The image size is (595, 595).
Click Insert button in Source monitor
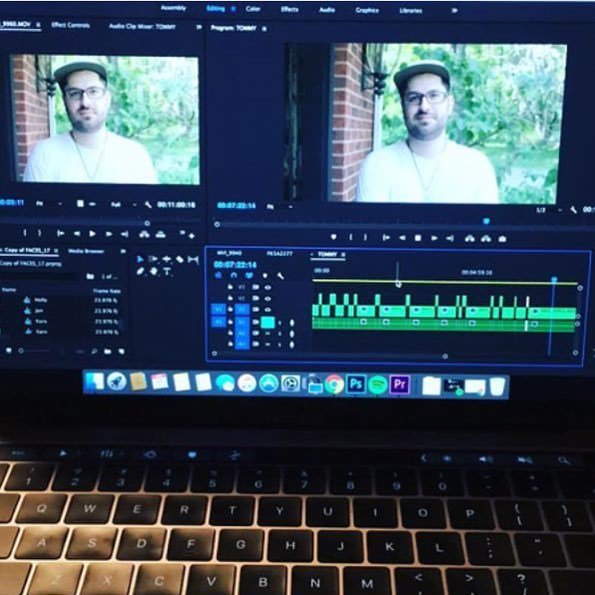[144, 235]
